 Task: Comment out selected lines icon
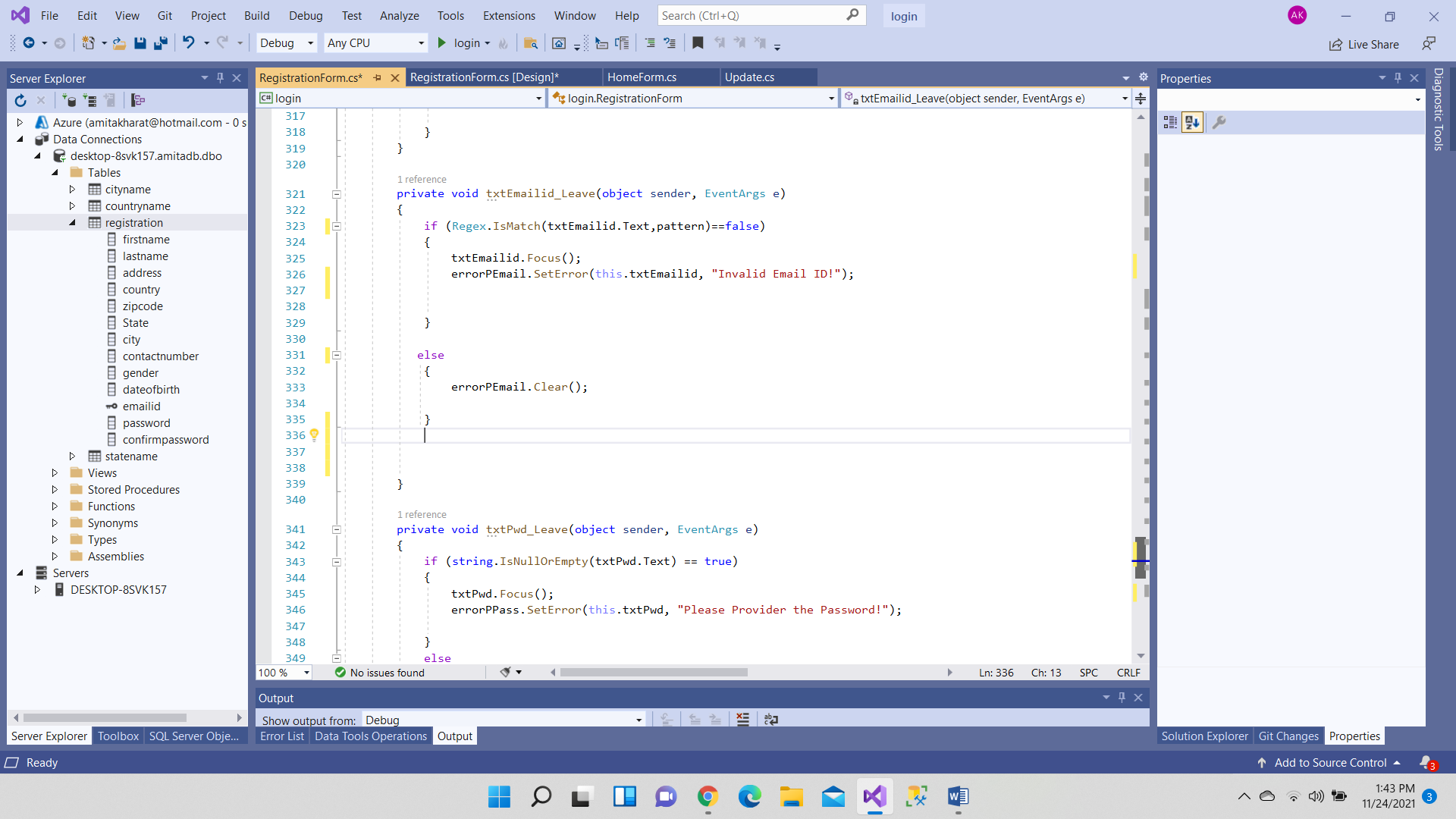650,43
